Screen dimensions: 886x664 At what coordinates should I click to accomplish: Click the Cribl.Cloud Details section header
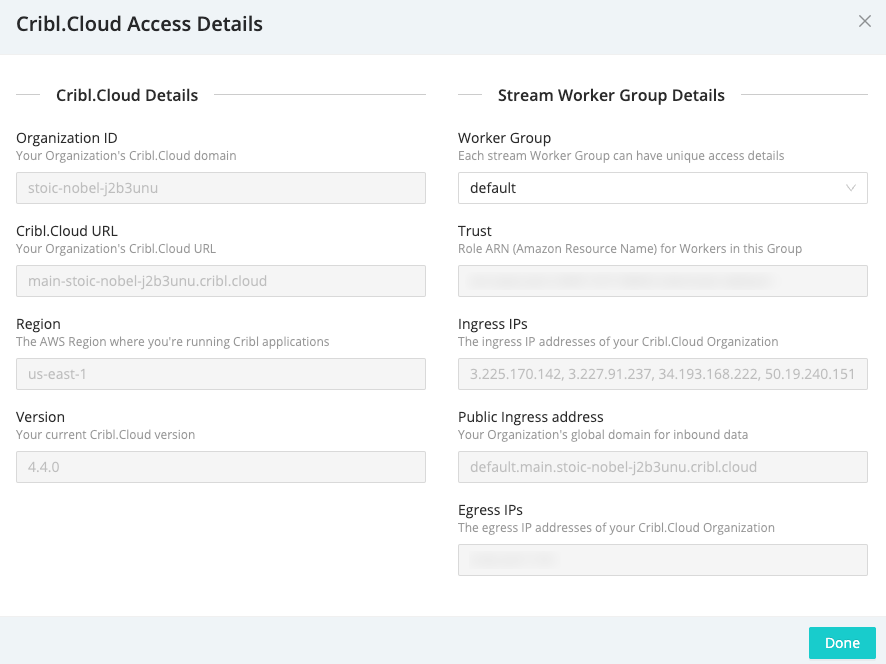(127, 95)
